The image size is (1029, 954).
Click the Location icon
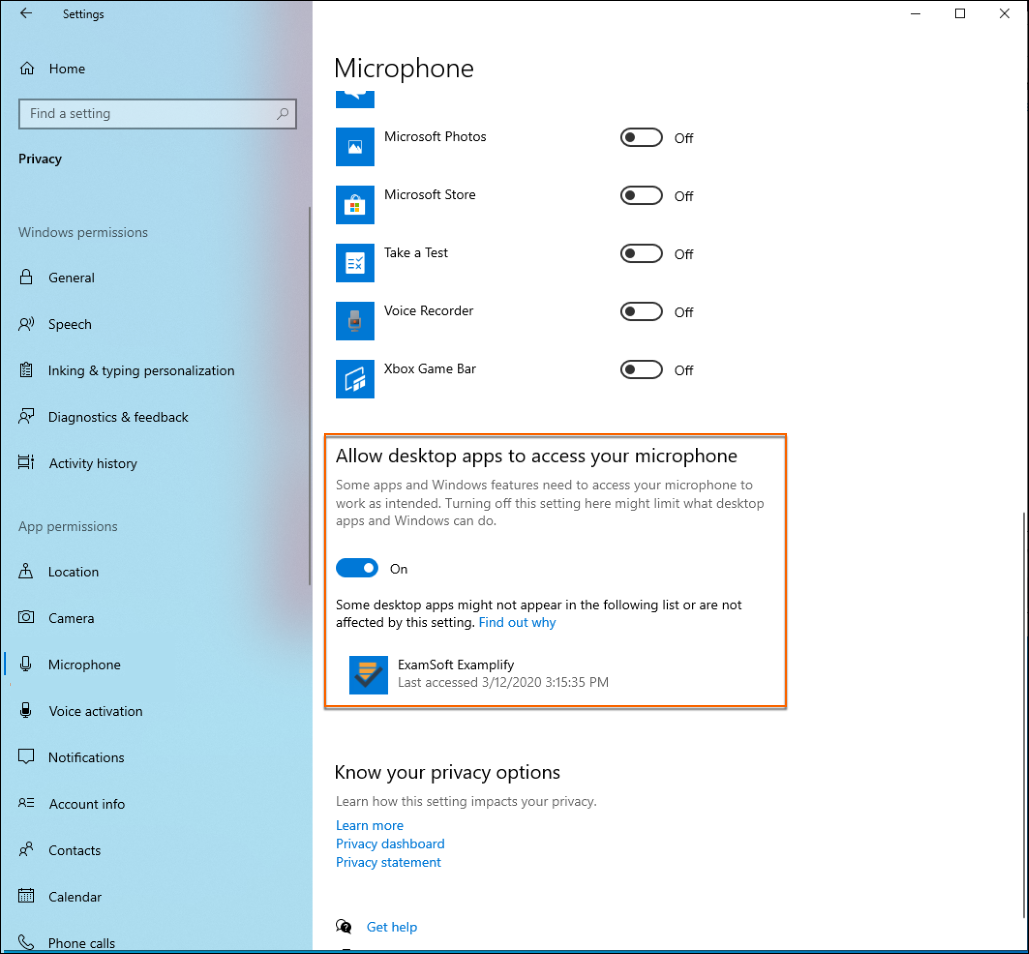[x=26, y=571]
